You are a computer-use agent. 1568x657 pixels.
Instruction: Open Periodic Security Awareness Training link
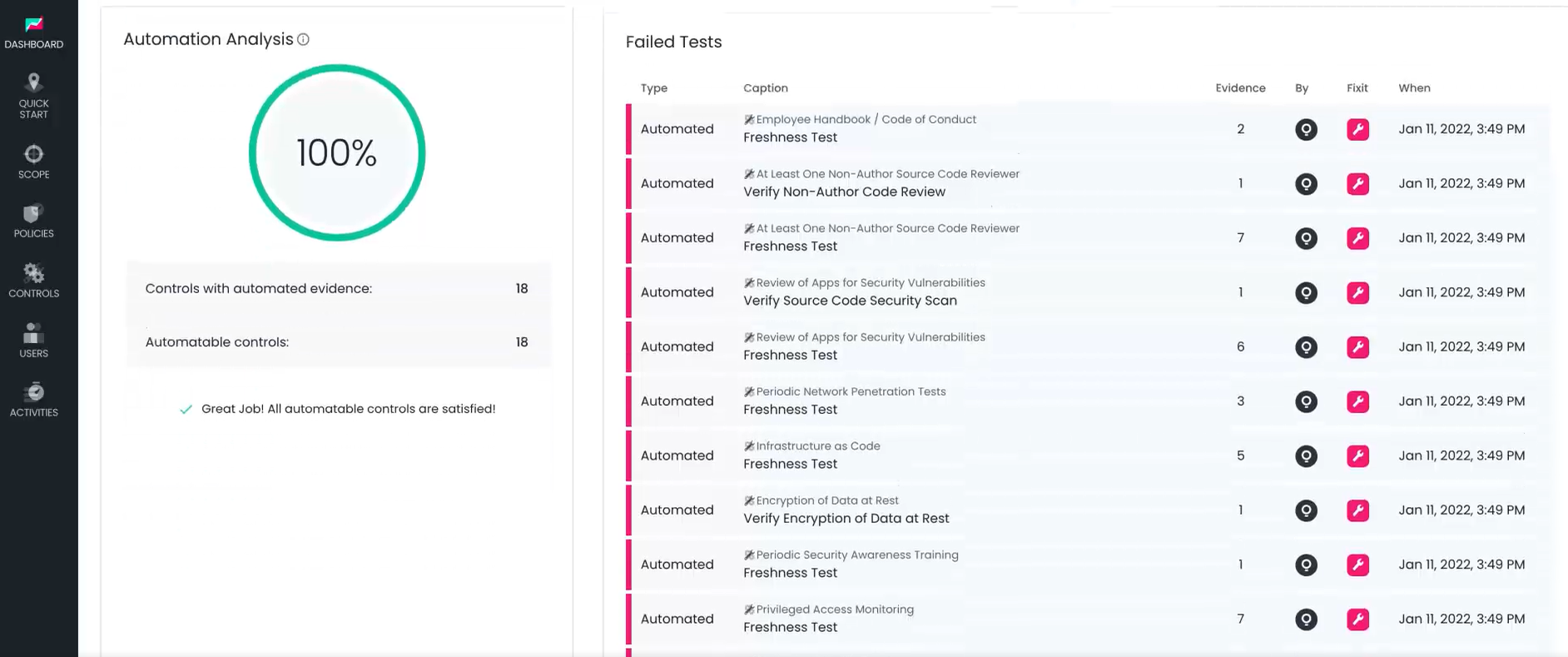(x=856, y=555)
